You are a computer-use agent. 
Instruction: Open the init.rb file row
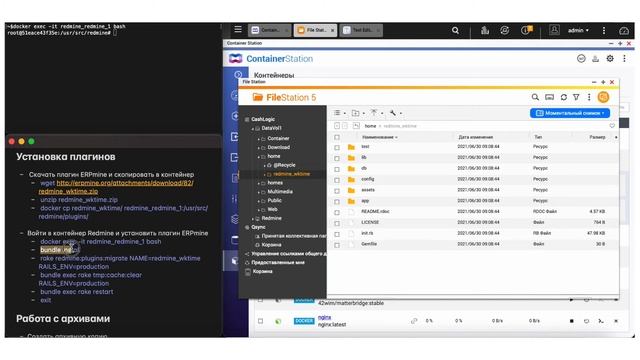[473, 233]
